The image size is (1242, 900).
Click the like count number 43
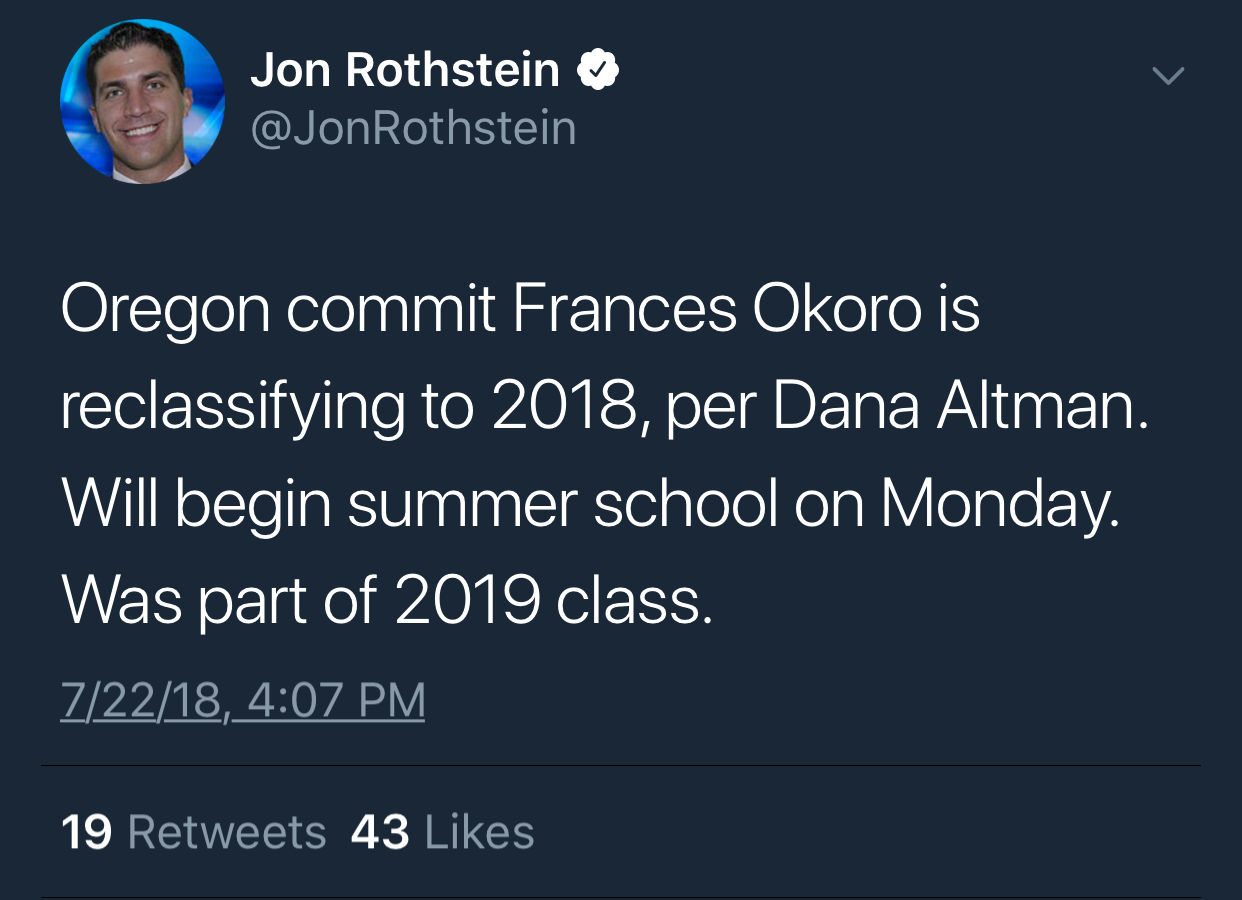(380, 832)
